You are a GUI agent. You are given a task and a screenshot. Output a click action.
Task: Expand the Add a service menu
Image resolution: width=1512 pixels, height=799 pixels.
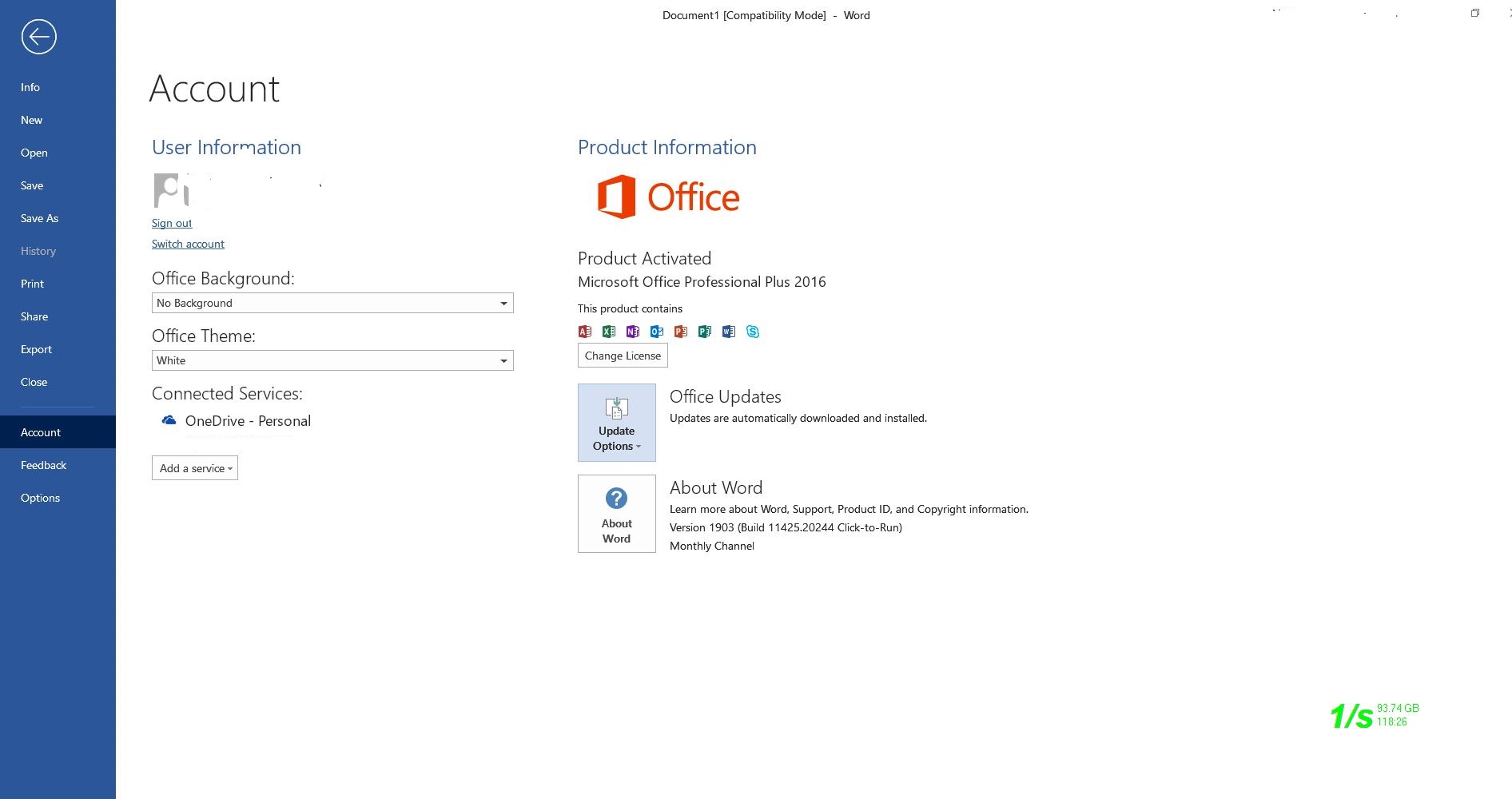tap(195, 468)
